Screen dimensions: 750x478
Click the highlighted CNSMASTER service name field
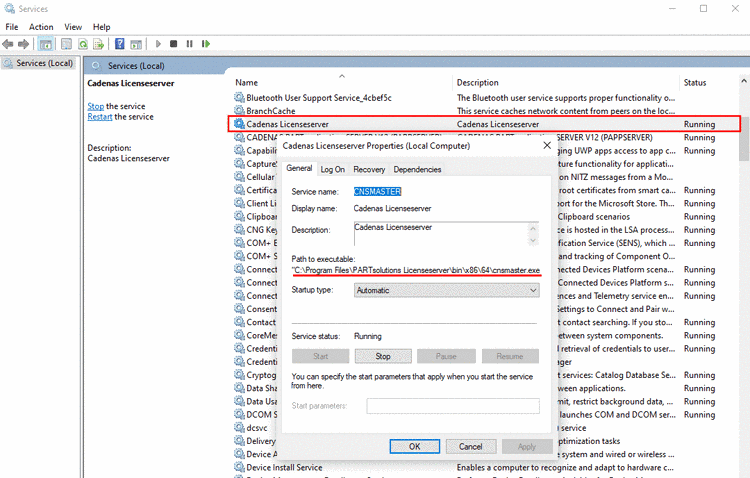pyautogui.click(x=377, y=191)
